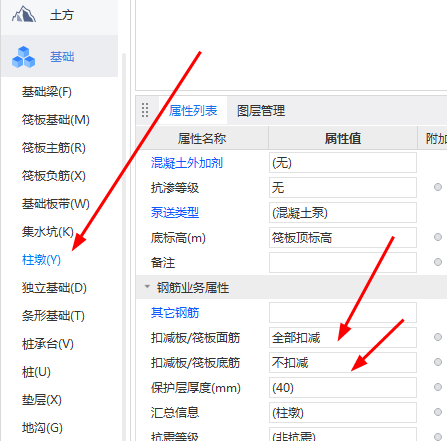
Task: Switch to the 属性列表 tab
Action: coord(193,110)
